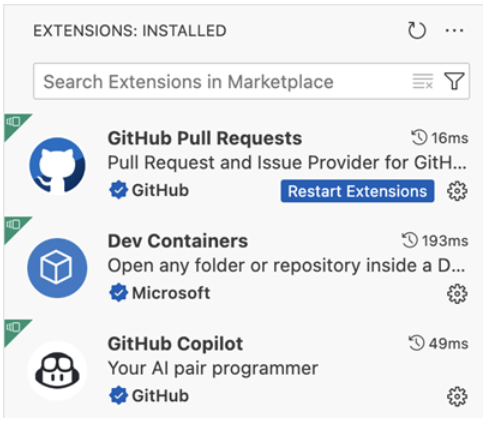Viewport: 487px width, 421px height.
Task: Click the verified Microsoft publisher link
Action: [x=160, y=293]
